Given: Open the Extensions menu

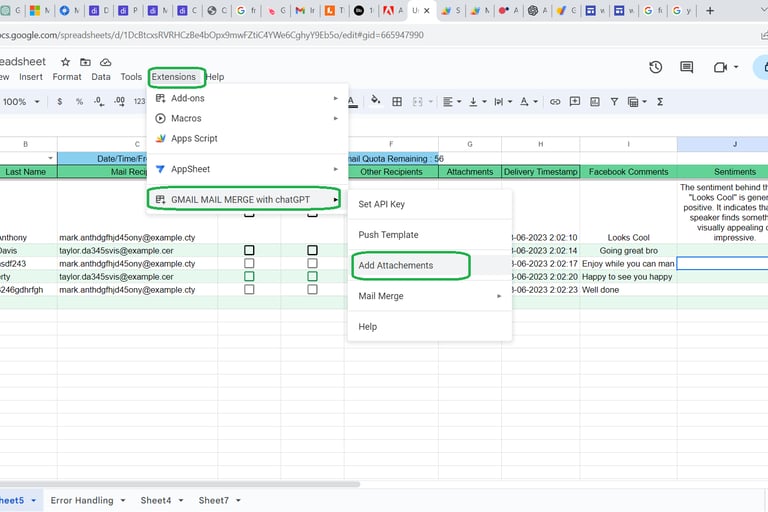Looking at the screenshot, I should coord(173,77).
